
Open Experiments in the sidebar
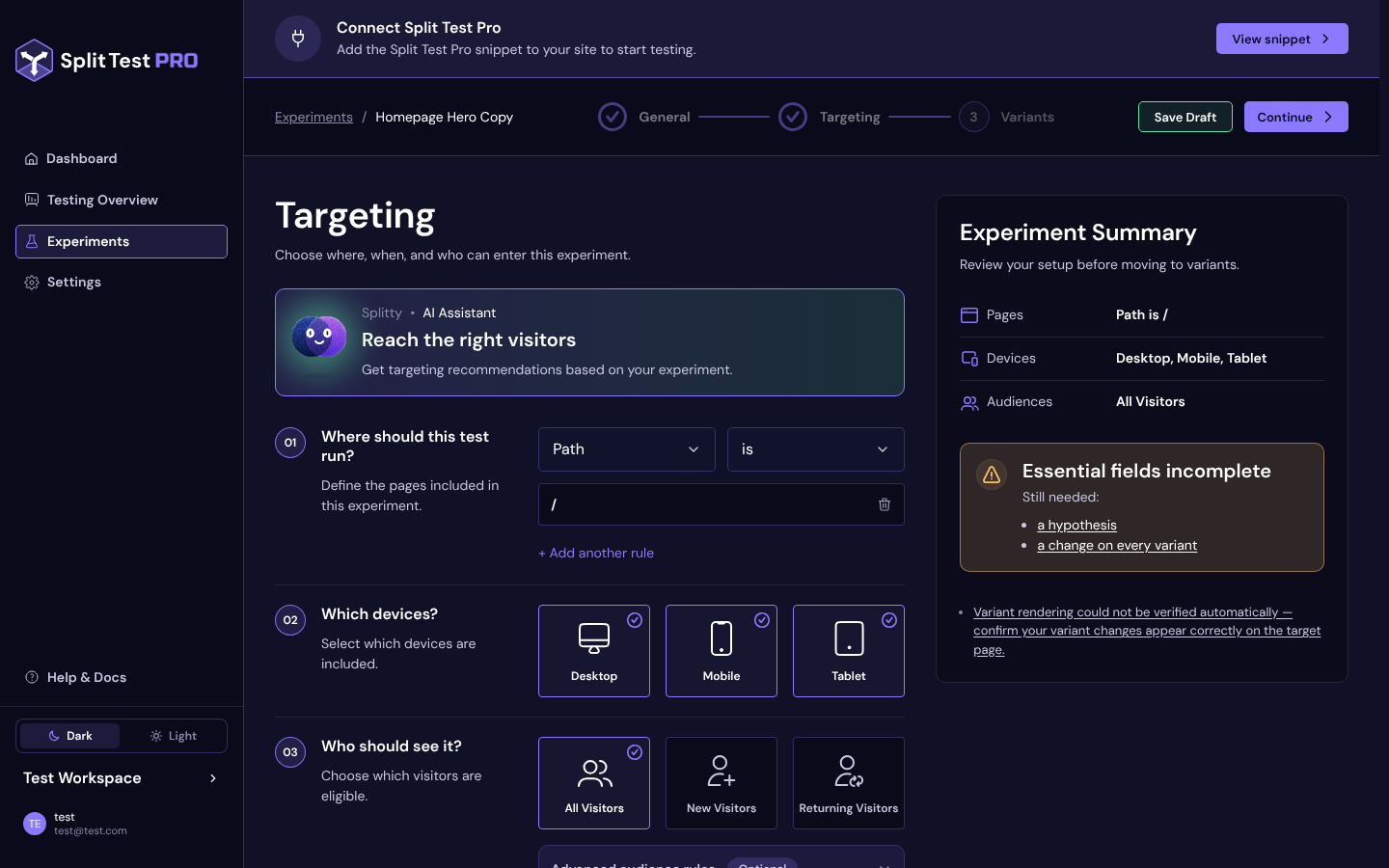tap(122, 241)
